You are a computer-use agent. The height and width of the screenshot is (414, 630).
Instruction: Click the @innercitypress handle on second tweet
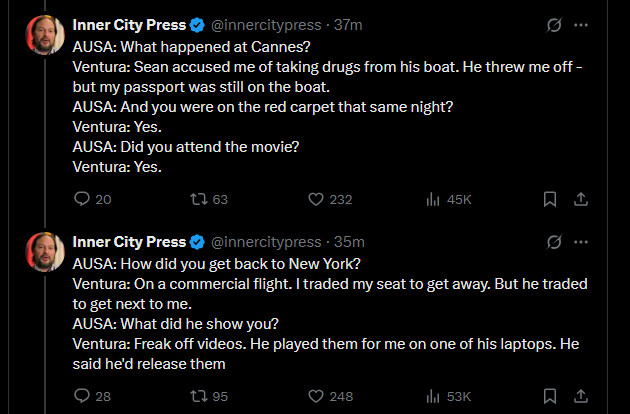266,242
